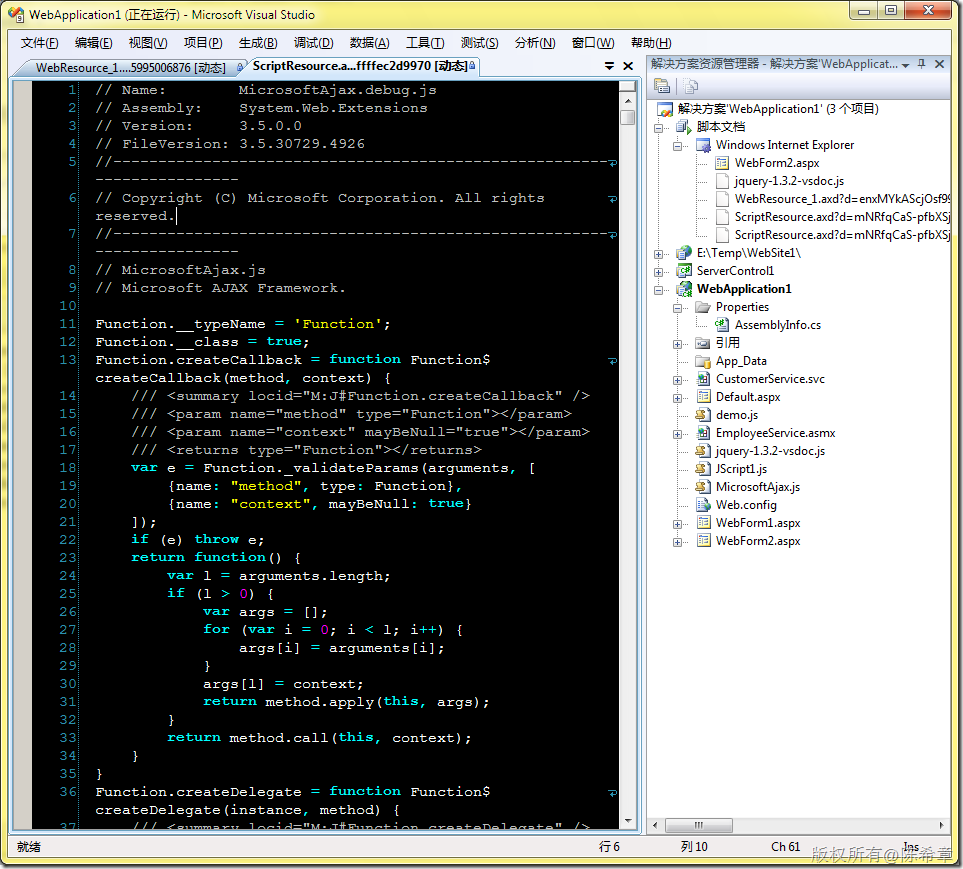Open the 编辑(E) menu

pyautogui.click(x=93, y=43)
